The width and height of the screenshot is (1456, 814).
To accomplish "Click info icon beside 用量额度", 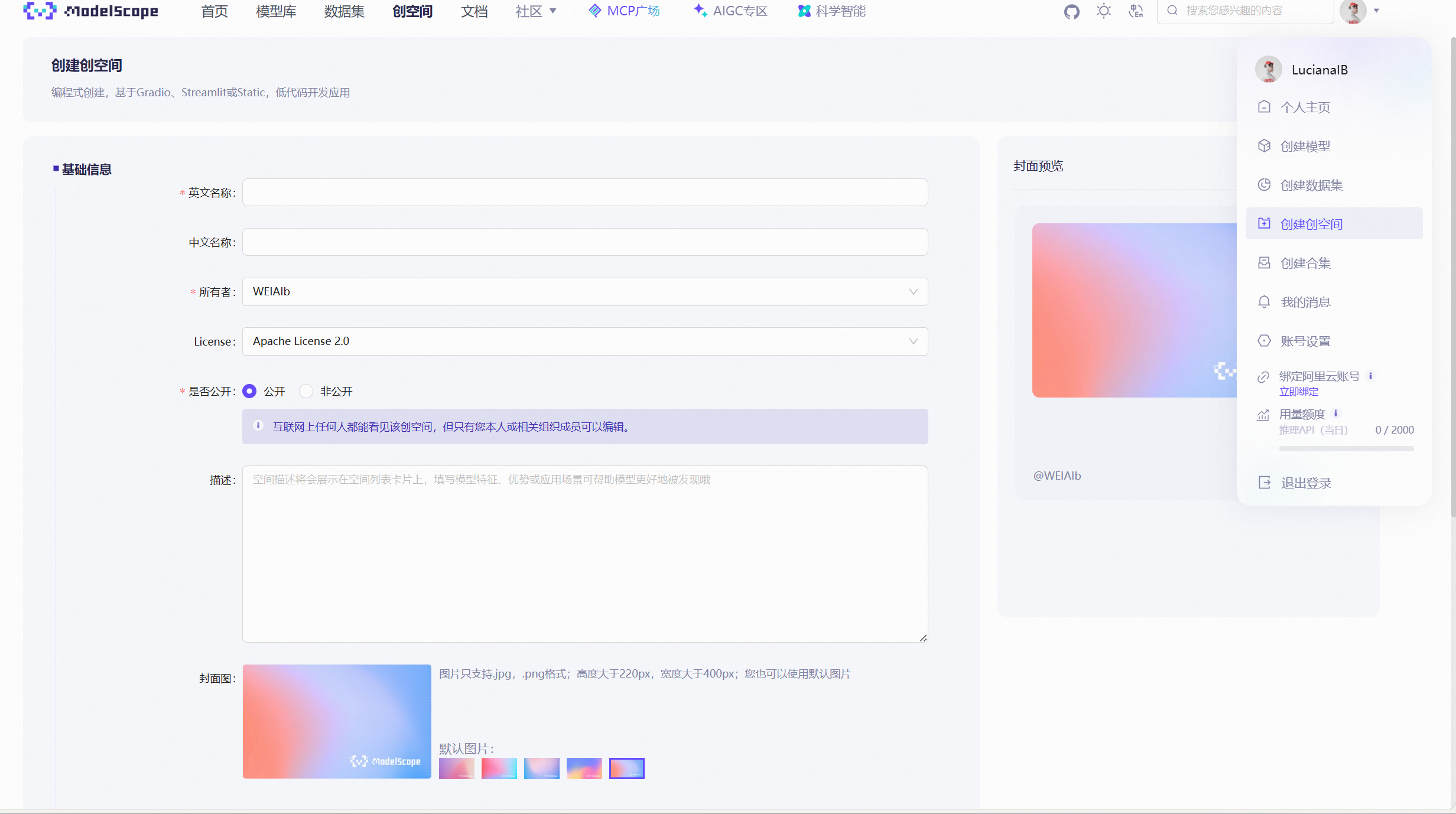I will point(1335,413).
